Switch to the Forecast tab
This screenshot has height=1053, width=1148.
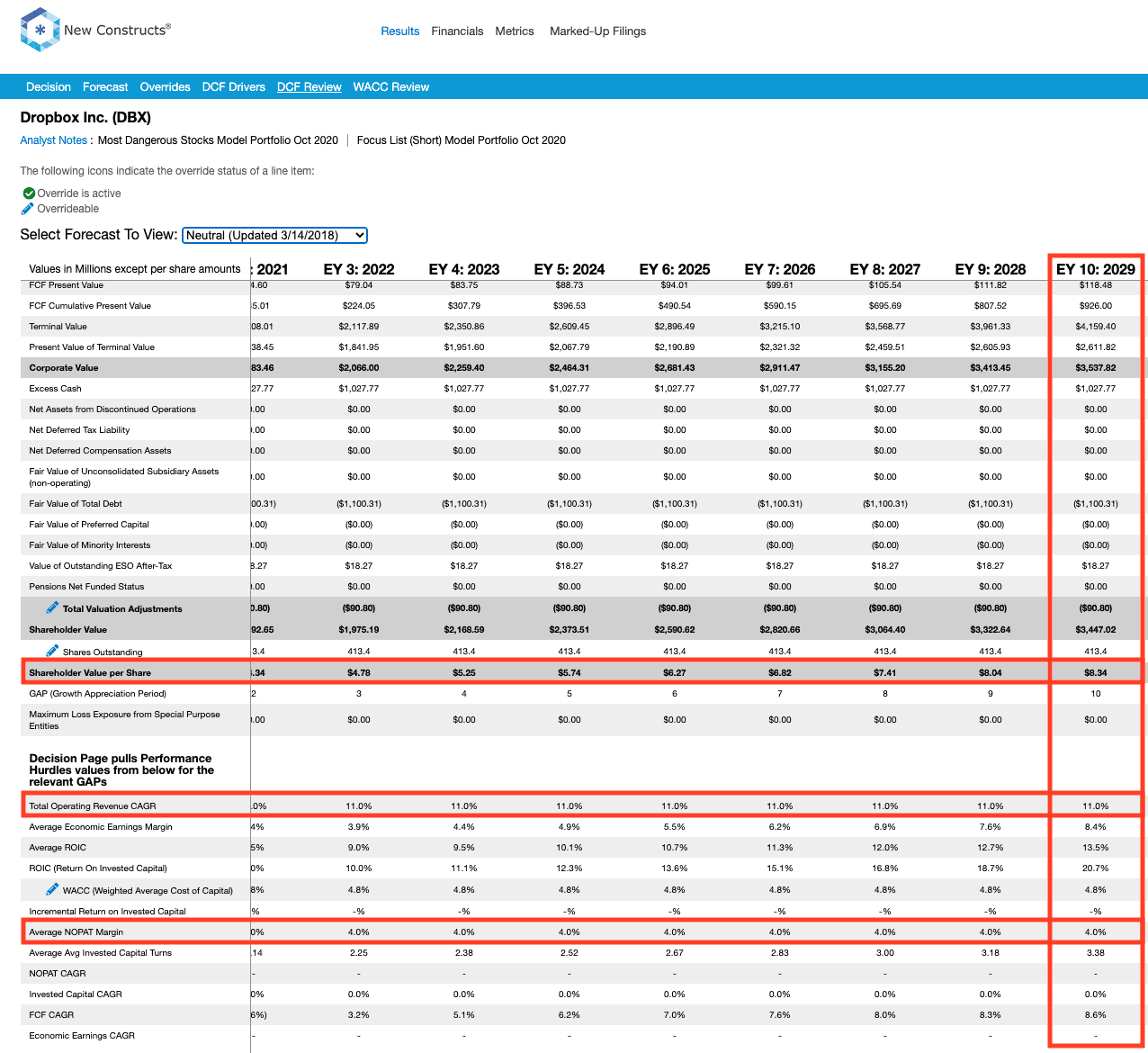105,87
